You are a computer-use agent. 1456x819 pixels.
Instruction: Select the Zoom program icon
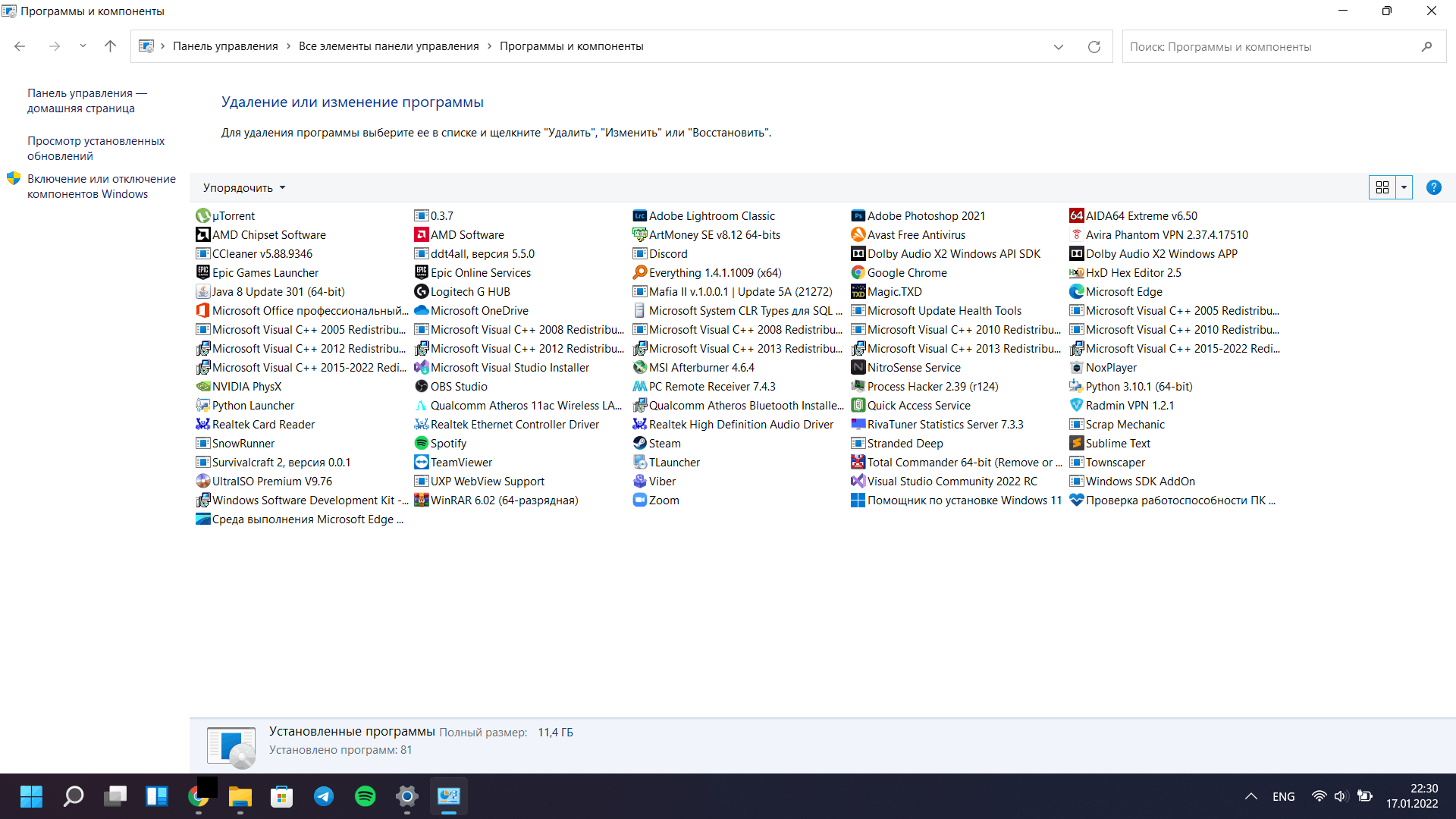click(639, 500)
